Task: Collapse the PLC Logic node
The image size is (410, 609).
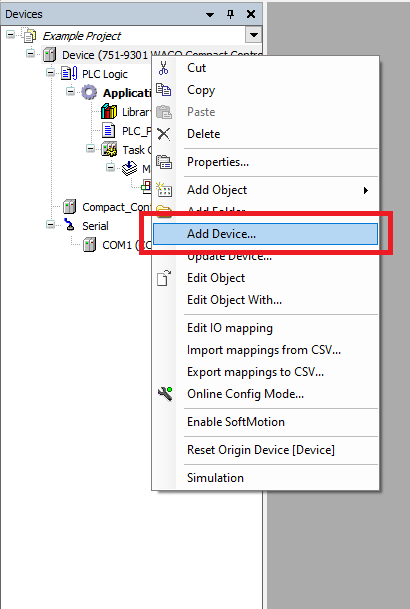Action: pos(50,73)
